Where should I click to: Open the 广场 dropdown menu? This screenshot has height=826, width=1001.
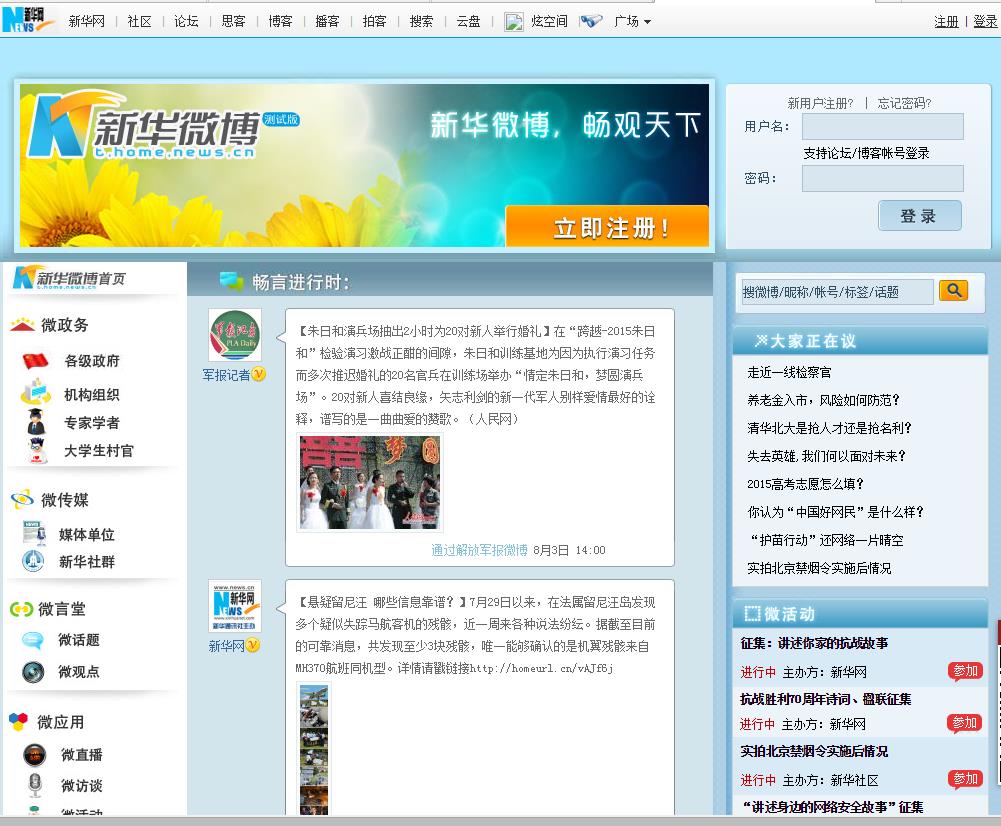(x=632, y=21)
